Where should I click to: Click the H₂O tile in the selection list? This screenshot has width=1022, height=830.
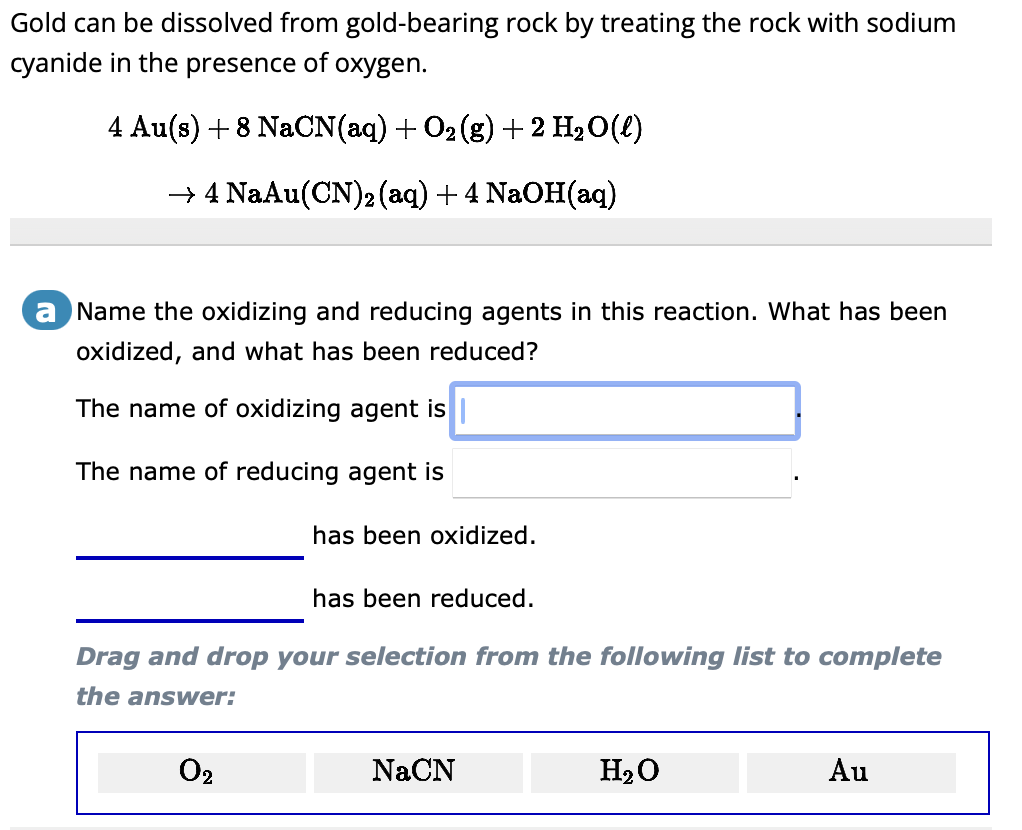pyautogui.click(x=634, y=771)
